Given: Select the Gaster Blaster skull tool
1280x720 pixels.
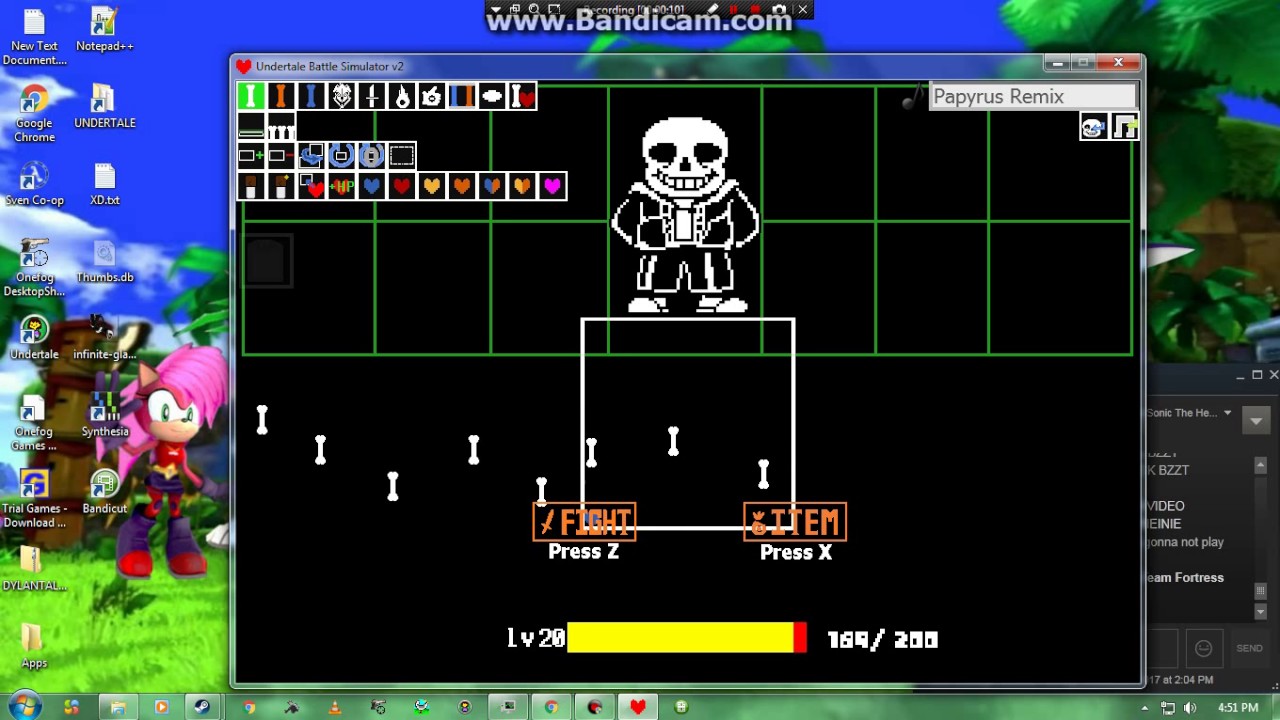Looking at the screenshot, I should point(342,96).
